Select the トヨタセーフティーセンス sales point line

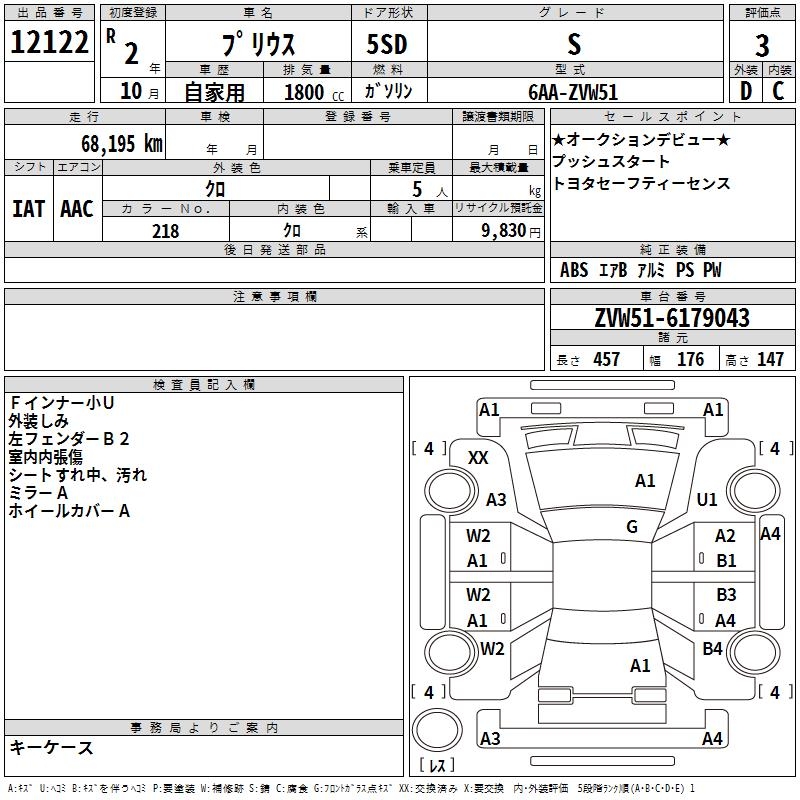tap(641, 183)
